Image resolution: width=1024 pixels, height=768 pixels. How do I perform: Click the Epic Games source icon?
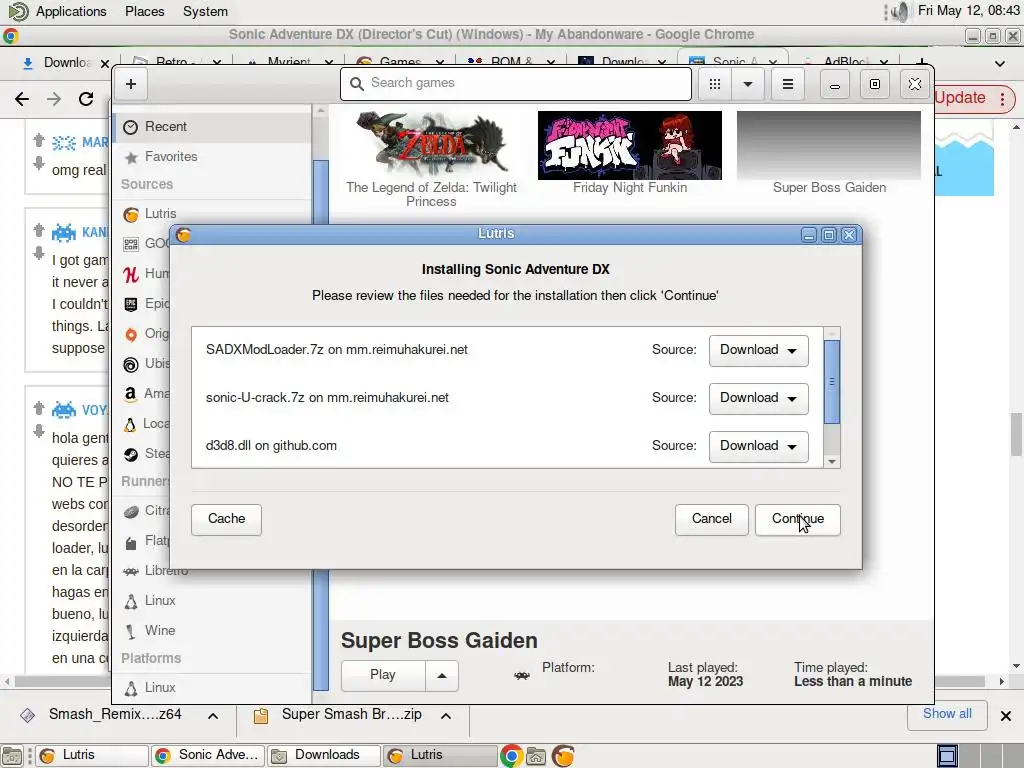131,304
